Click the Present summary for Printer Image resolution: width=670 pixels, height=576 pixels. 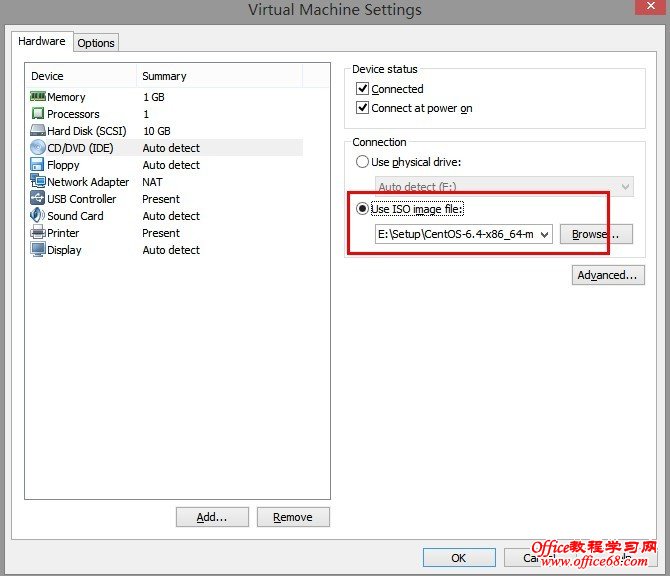tap(161, 233)
